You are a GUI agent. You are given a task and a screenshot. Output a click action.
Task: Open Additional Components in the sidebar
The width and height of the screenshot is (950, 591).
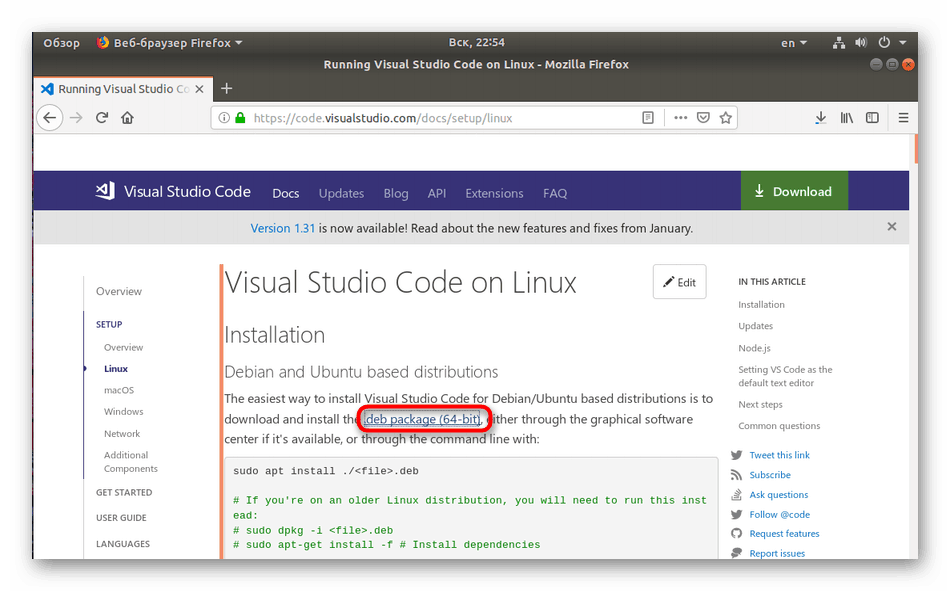[x=130, y=462]
